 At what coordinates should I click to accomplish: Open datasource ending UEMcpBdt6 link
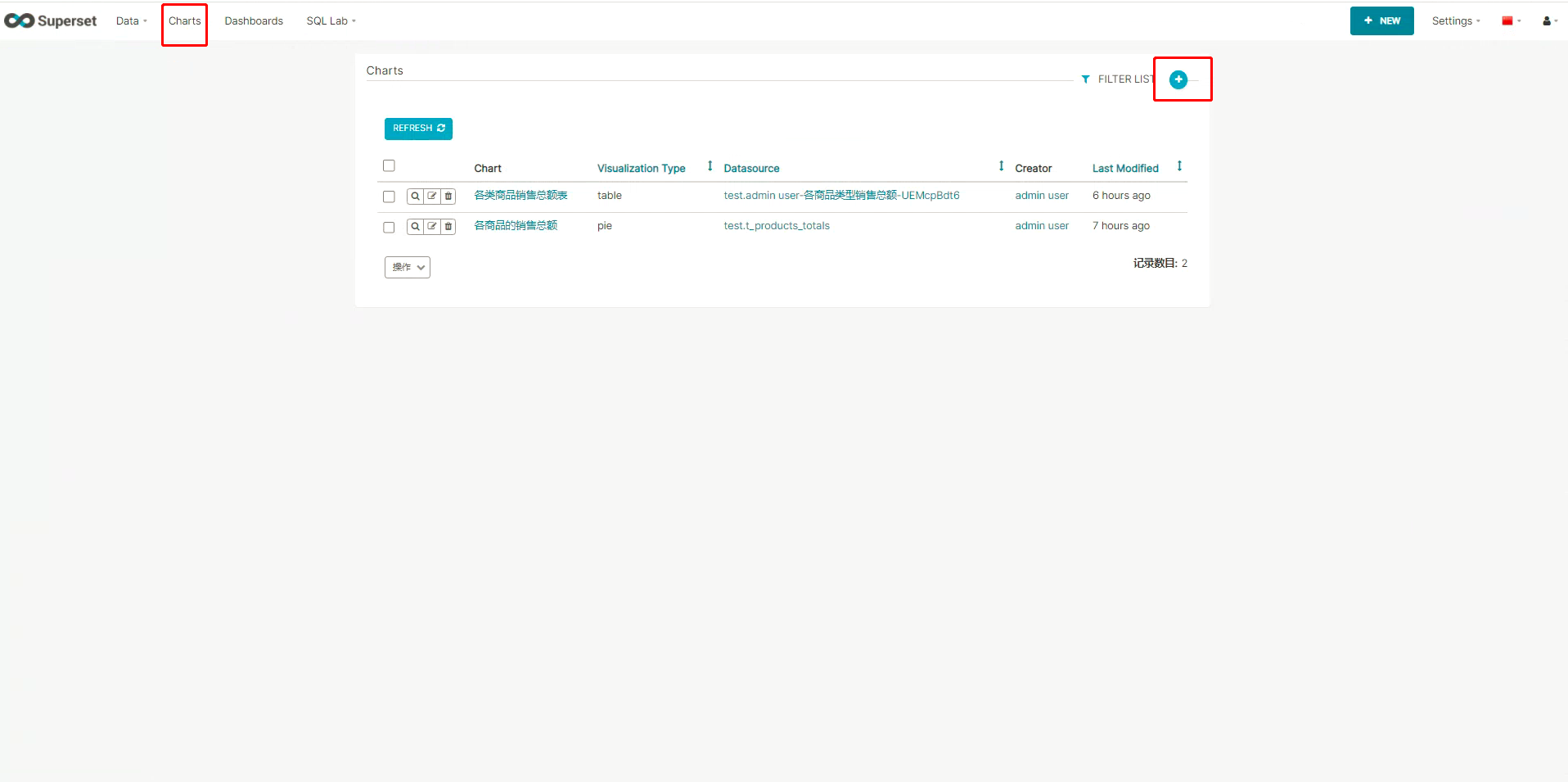[841, 196]
